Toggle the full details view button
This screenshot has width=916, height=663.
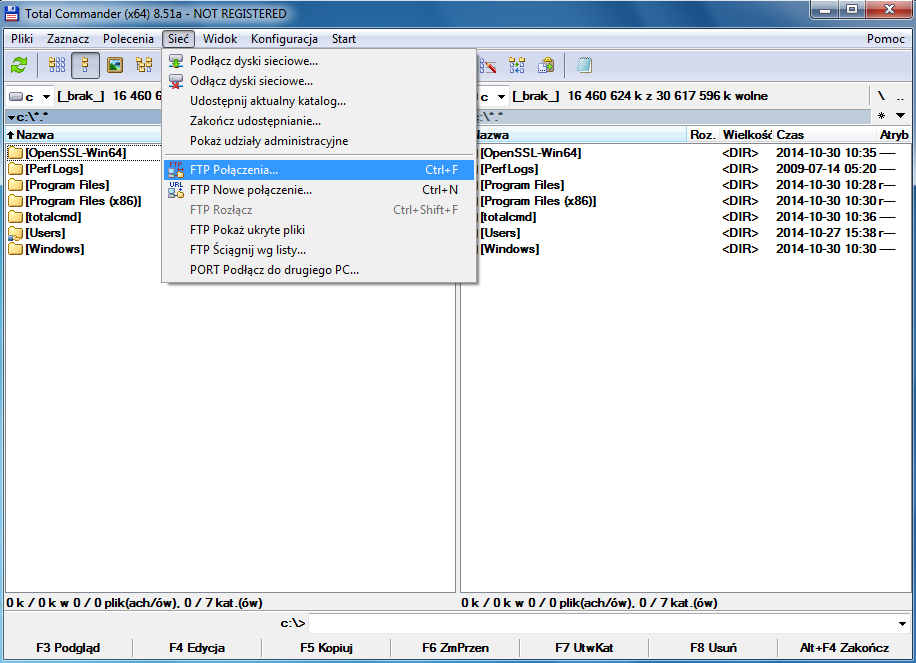click(x=86, y=66)
